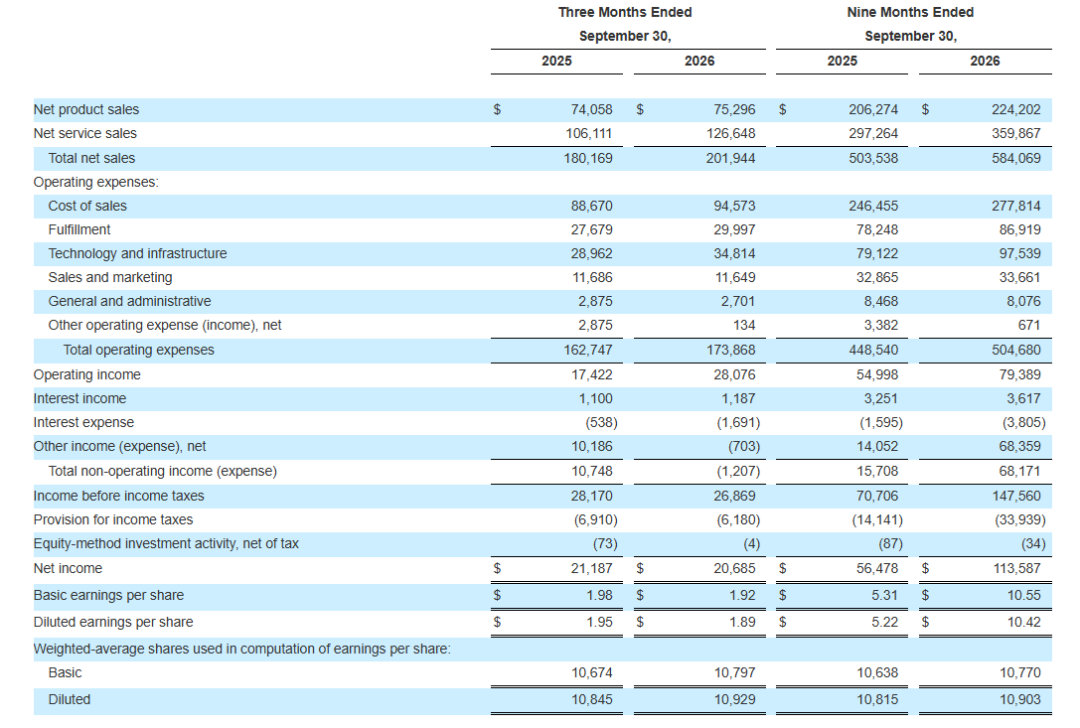Click the Net income value 113,587

pos(1017,568)
